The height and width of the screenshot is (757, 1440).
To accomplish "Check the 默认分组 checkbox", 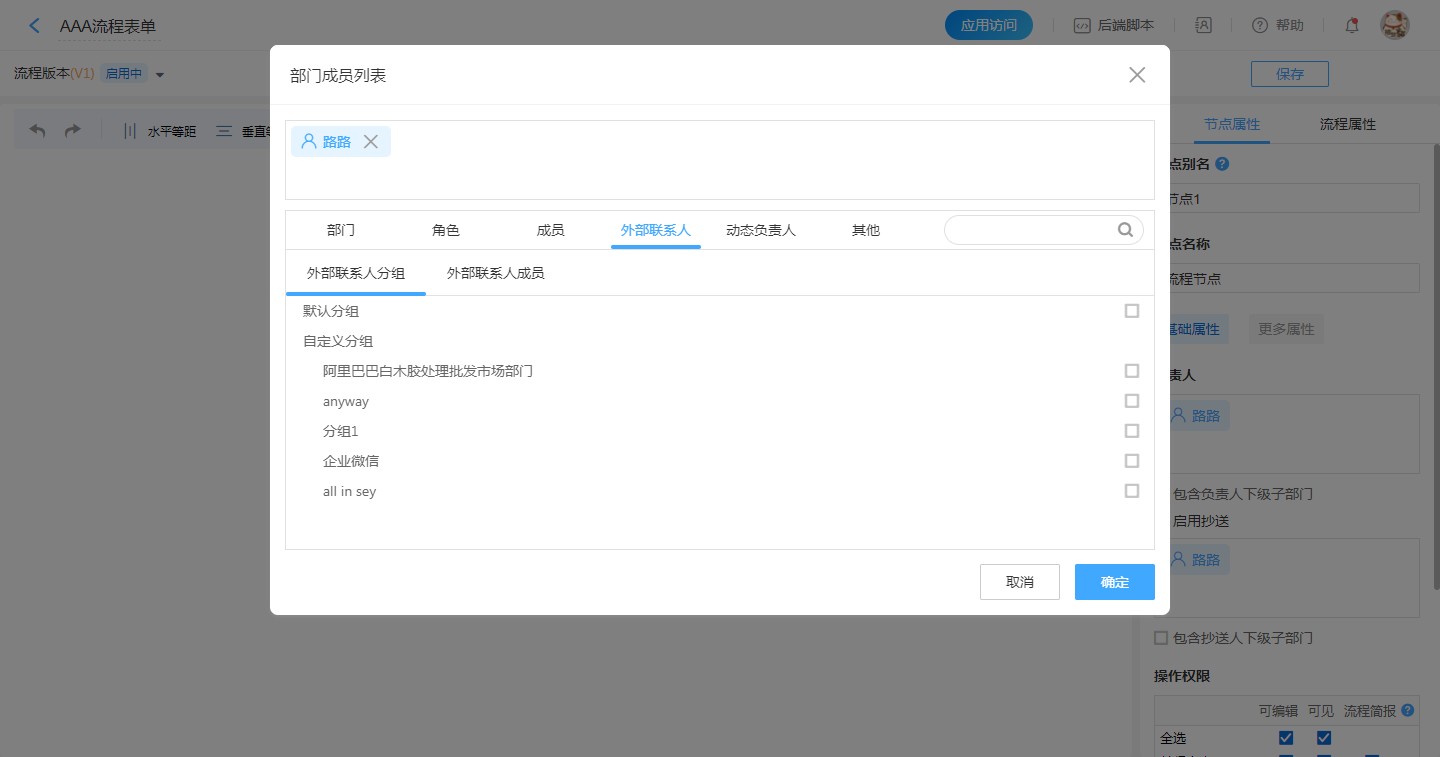I will click(1132, 311).
